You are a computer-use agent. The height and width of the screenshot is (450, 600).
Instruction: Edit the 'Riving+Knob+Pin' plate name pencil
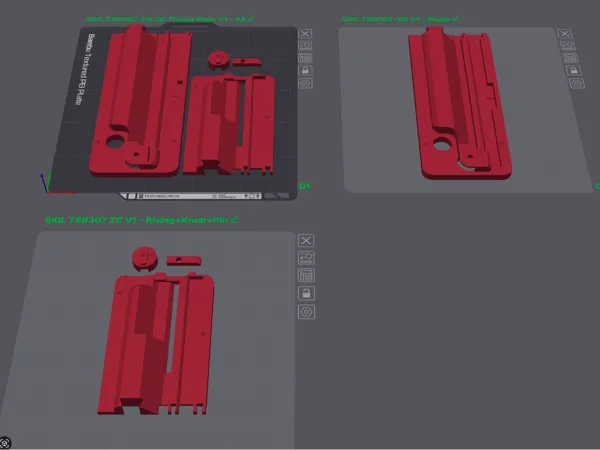tap(235, 220)
